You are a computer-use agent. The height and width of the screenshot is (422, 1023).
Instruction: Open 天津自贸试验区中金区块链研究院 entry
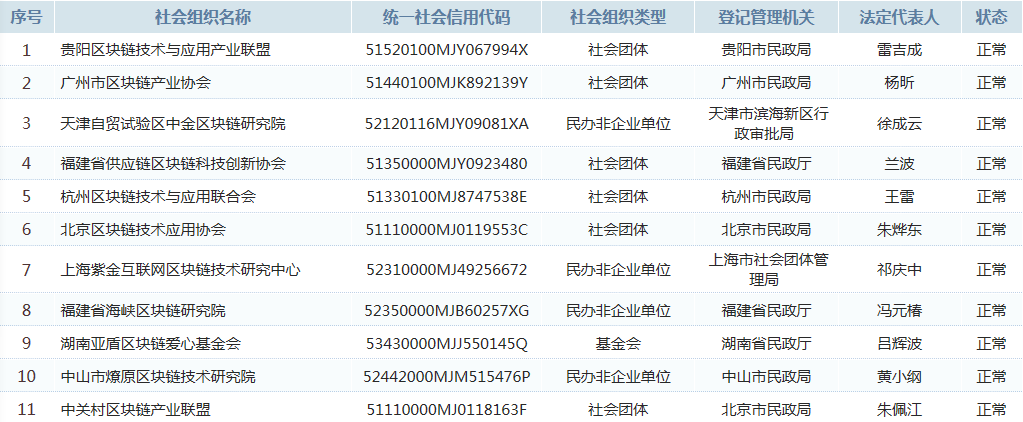tap(173, 123)
